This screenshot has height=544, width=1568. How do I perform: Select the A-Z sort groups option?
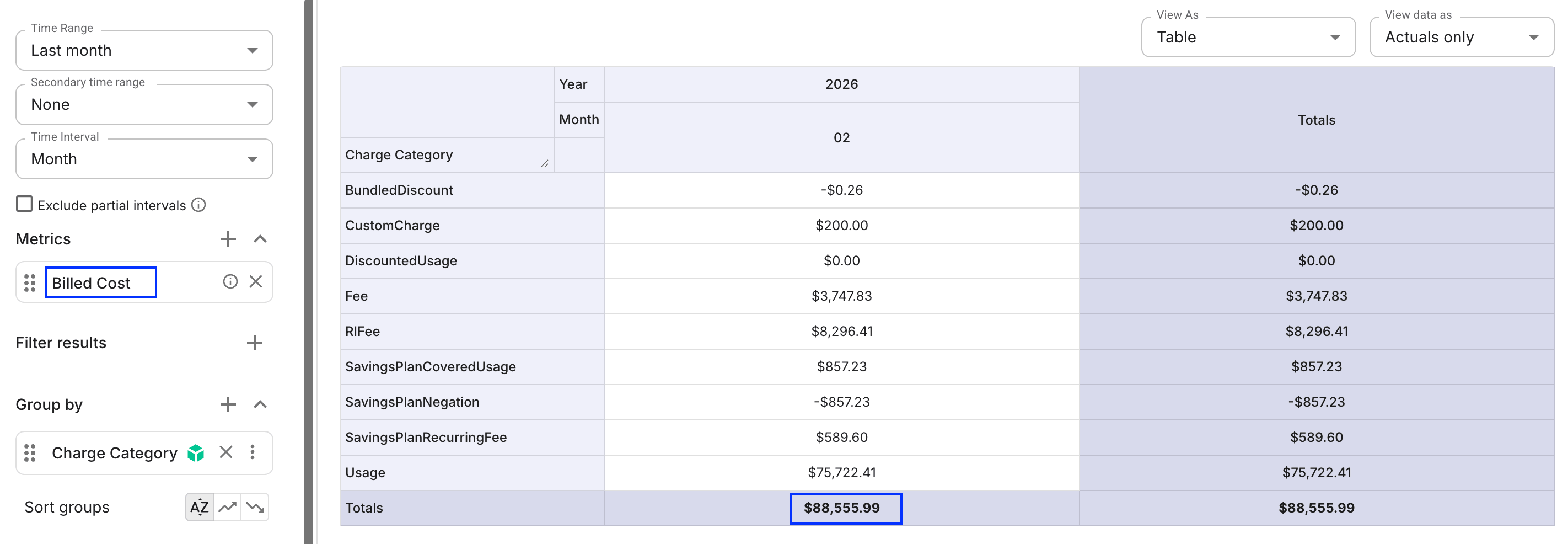[198, 506]
